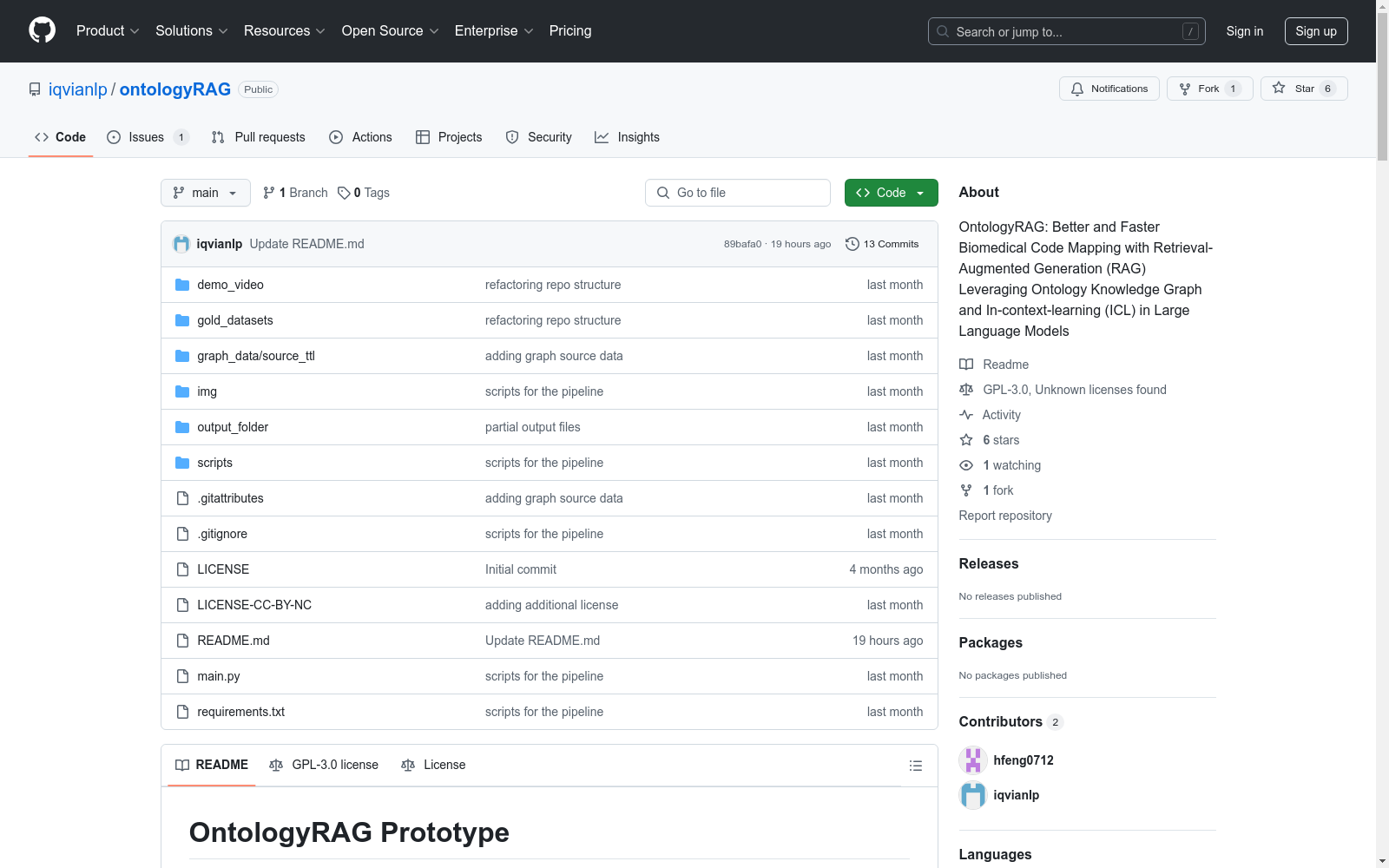Click the output_folder folder icon

tap(182, 427)
